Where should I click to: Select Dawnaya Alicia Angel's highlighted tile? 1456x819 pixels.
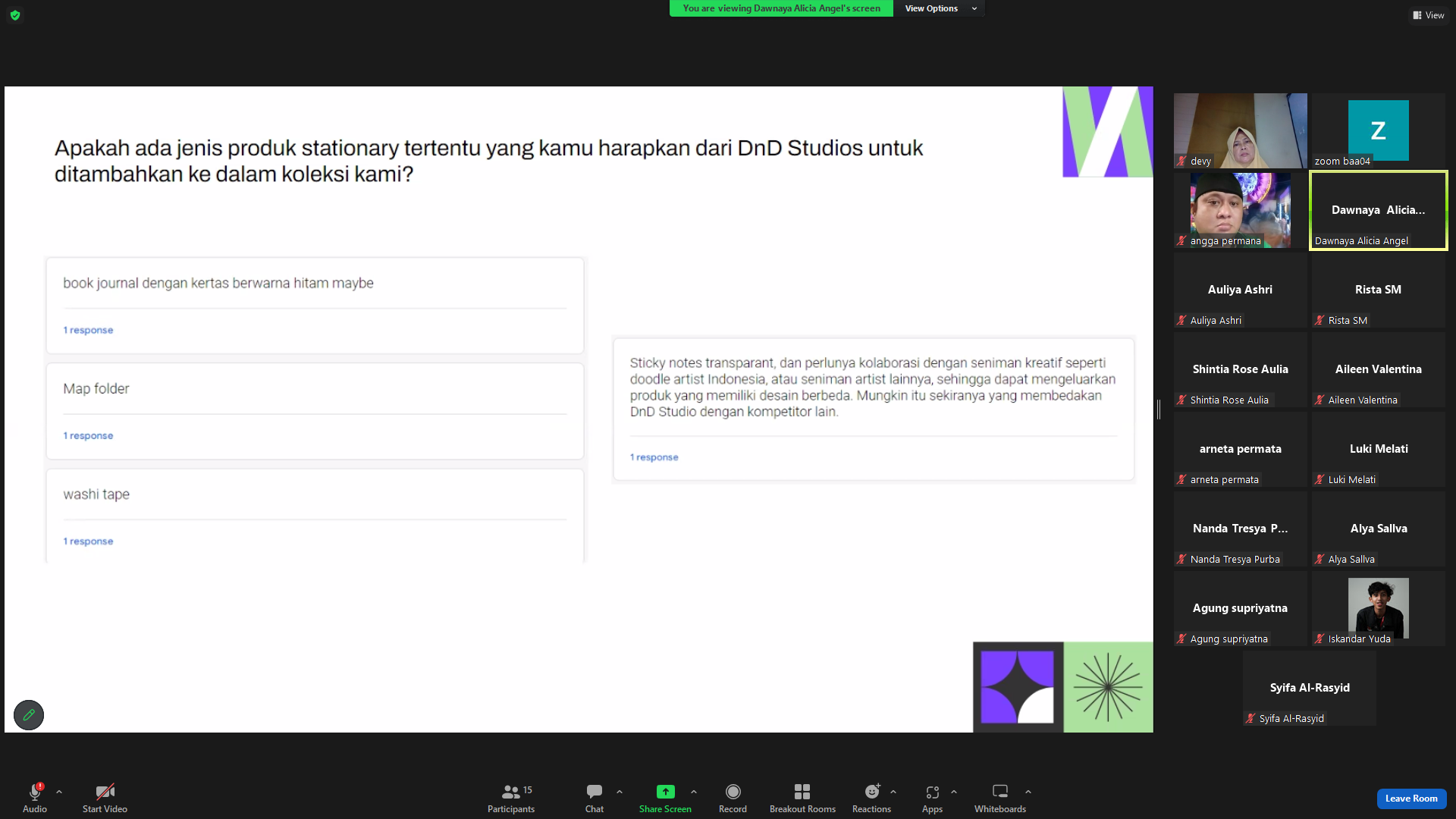(x=1379, y=210)
